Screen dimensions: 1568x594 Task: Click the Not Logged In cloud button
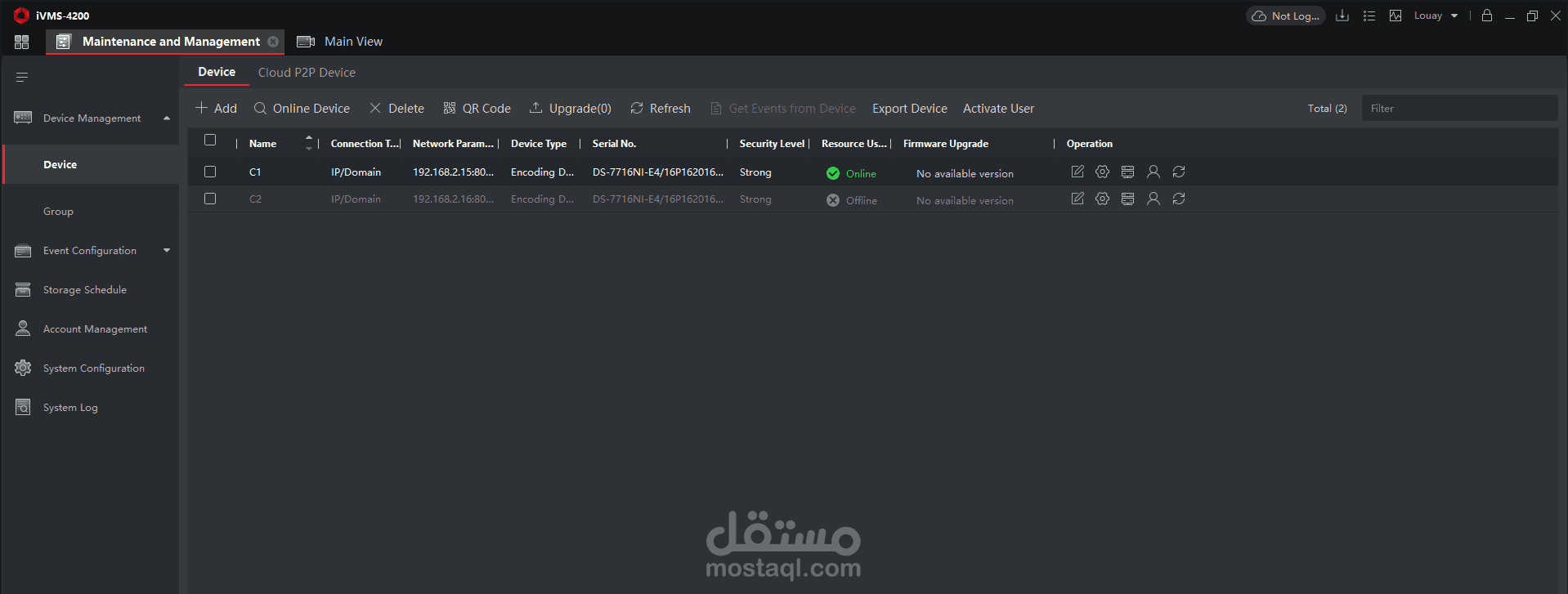coord(1285,16)
